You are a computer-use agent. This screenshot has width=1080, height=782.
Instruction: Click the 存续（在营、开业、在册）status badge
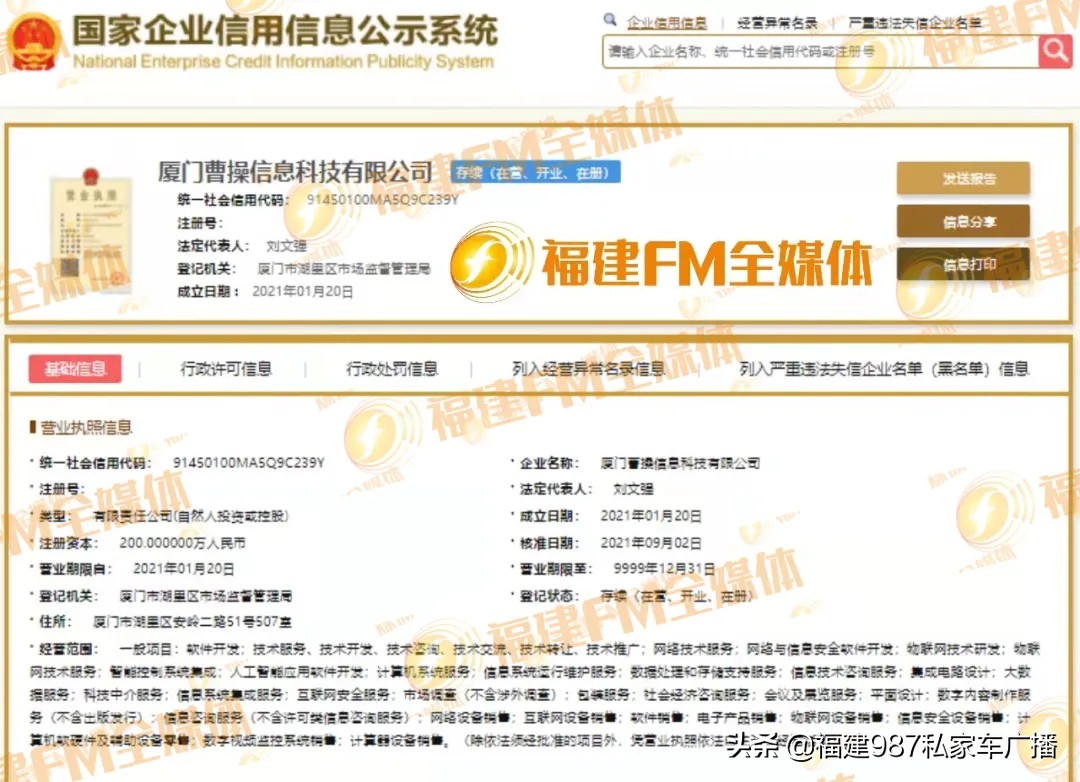click(x=537, y=172)
